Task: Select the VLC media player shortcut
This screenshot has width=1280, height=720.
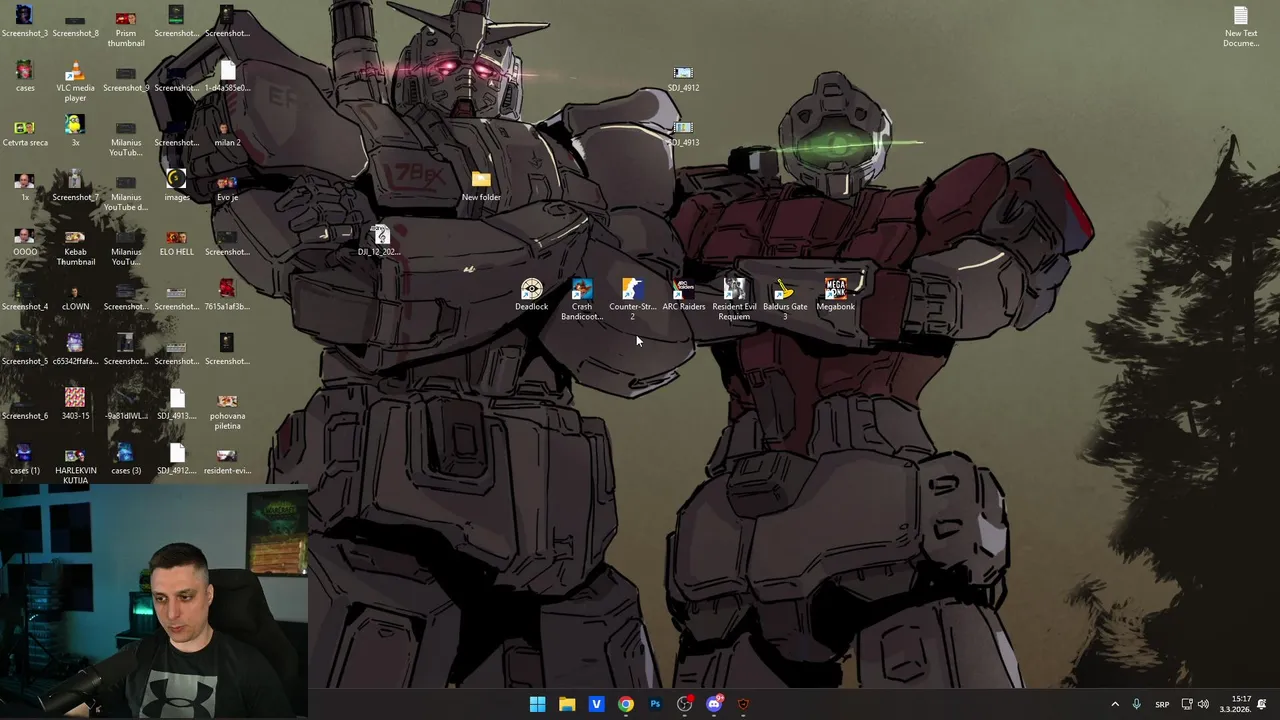Action: coord(75,82)
